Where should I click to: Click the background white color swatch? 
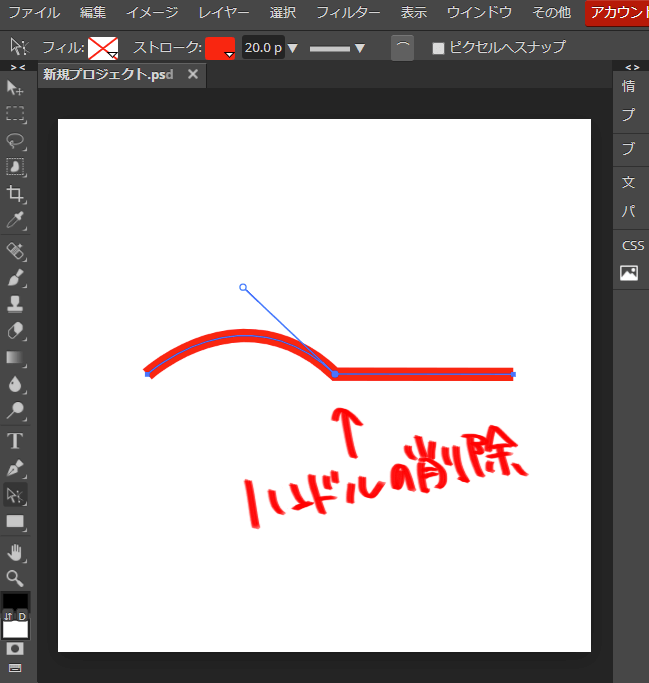tap(16, 630)
